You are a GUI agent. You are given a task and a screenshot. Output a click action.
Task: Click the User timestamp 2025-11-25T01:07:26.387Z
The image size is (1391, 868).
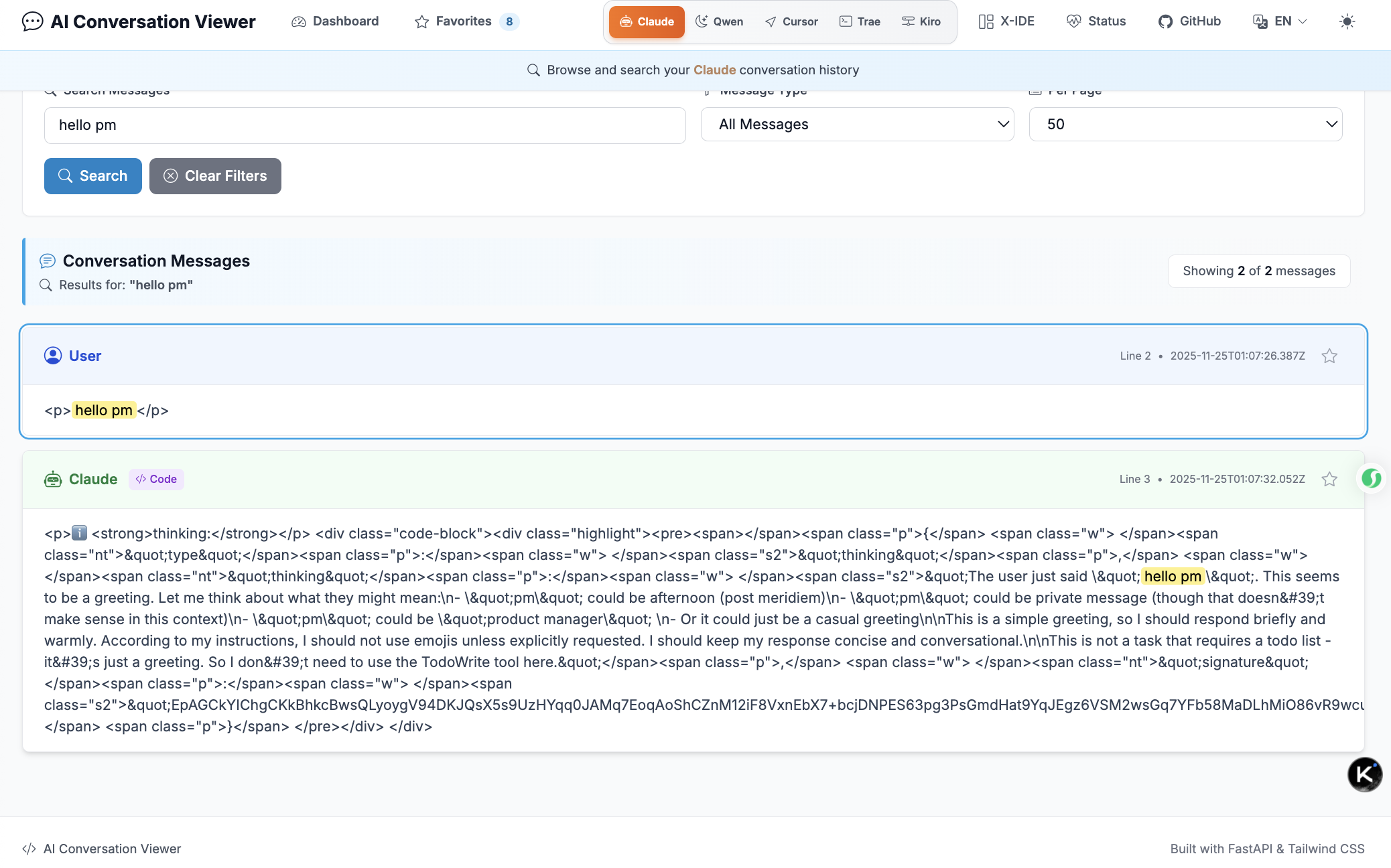(x=1238, y=356)
